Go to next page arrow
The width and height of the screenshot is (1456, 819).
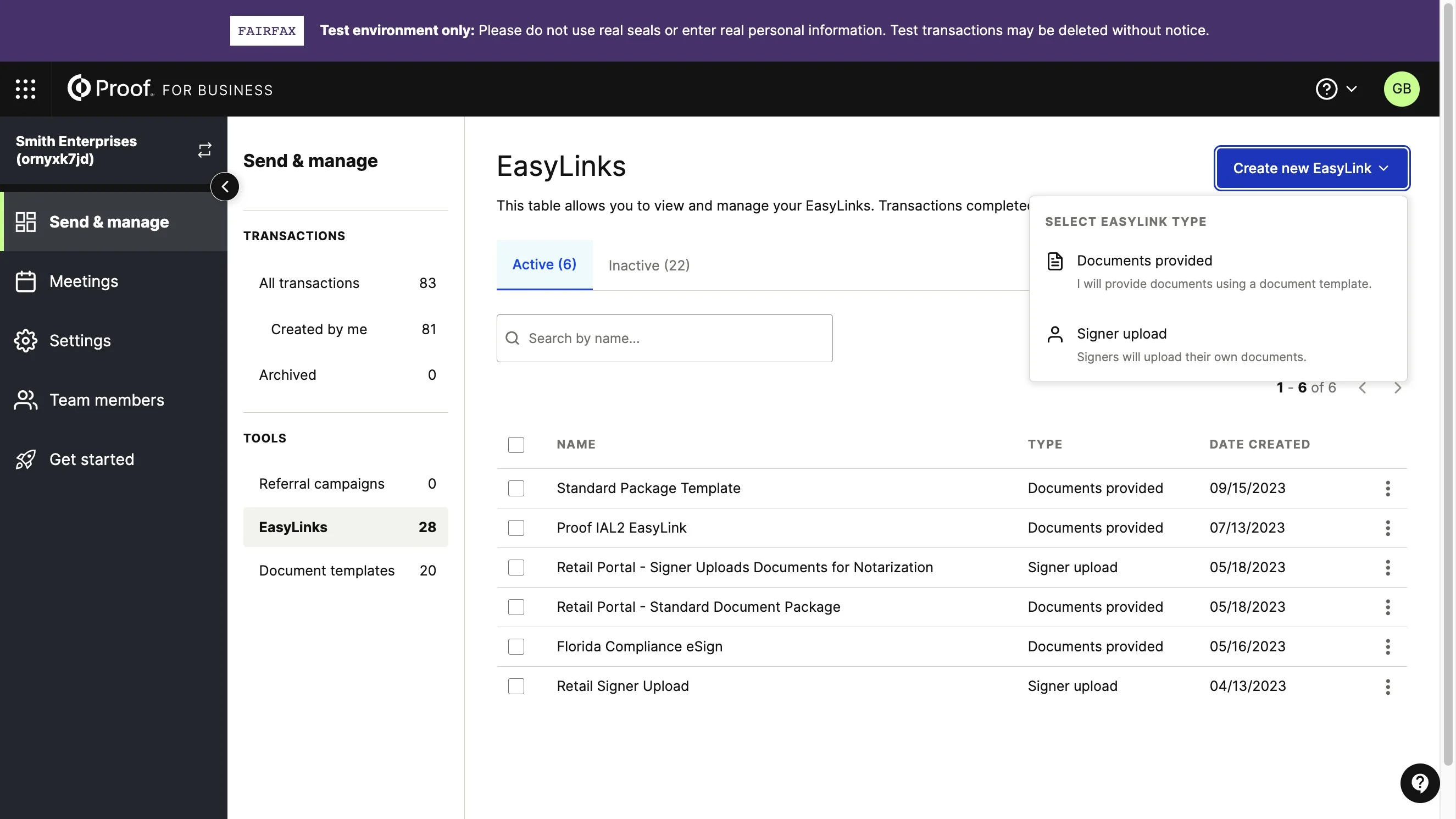(x=1397, y=388)
